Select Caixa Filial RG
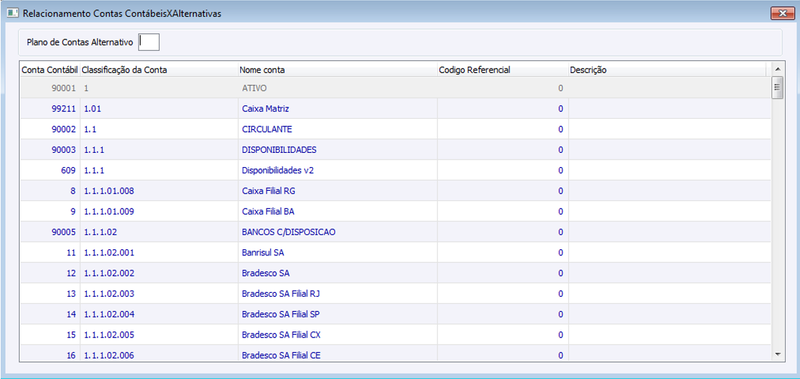Viewport: 800px width, 379px height. click(268, 191)
